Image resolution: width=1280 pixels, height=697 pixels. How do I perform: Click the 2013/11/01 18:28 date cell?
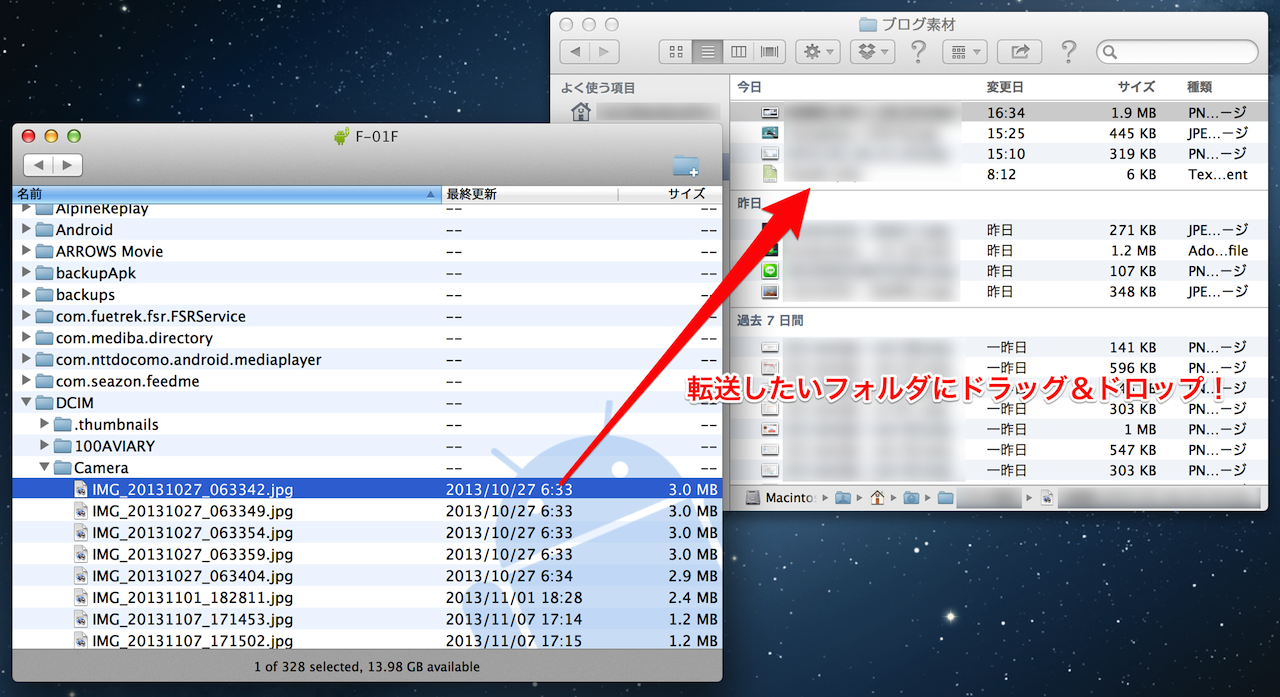tap(514, 598)
